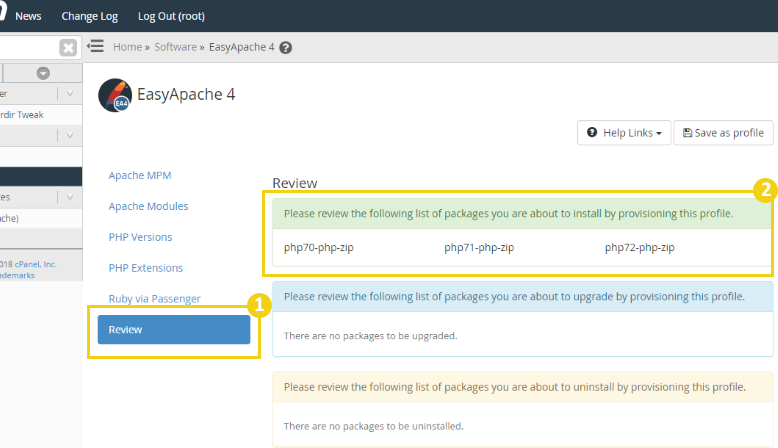Image resolution: width=778 pixels, height=448 pixels.
Task: Click Save as profile button
Action: 723,132
